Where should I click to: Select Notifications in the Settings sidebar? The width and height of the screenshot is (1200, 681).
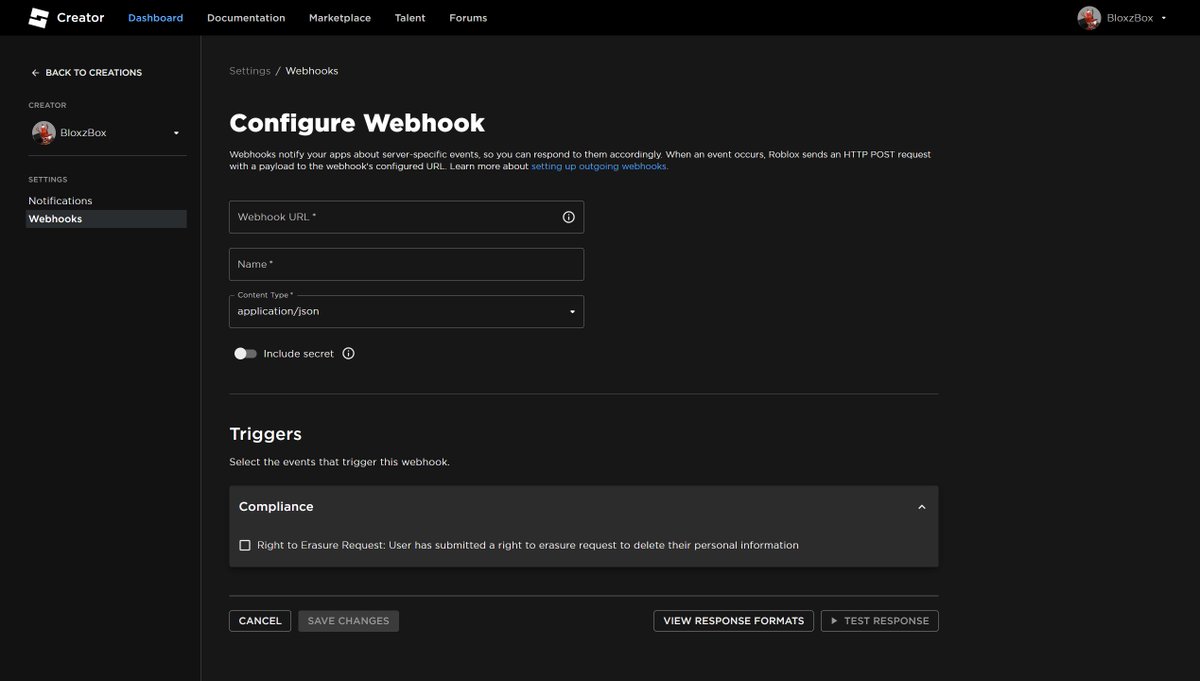point(60,200)
